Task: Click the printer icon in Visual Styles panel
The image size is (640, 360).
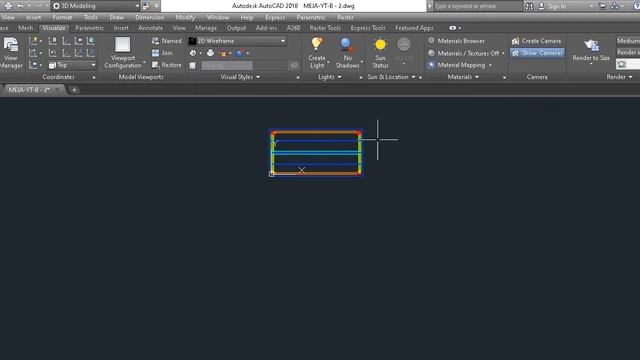Action: coord(210,53)
